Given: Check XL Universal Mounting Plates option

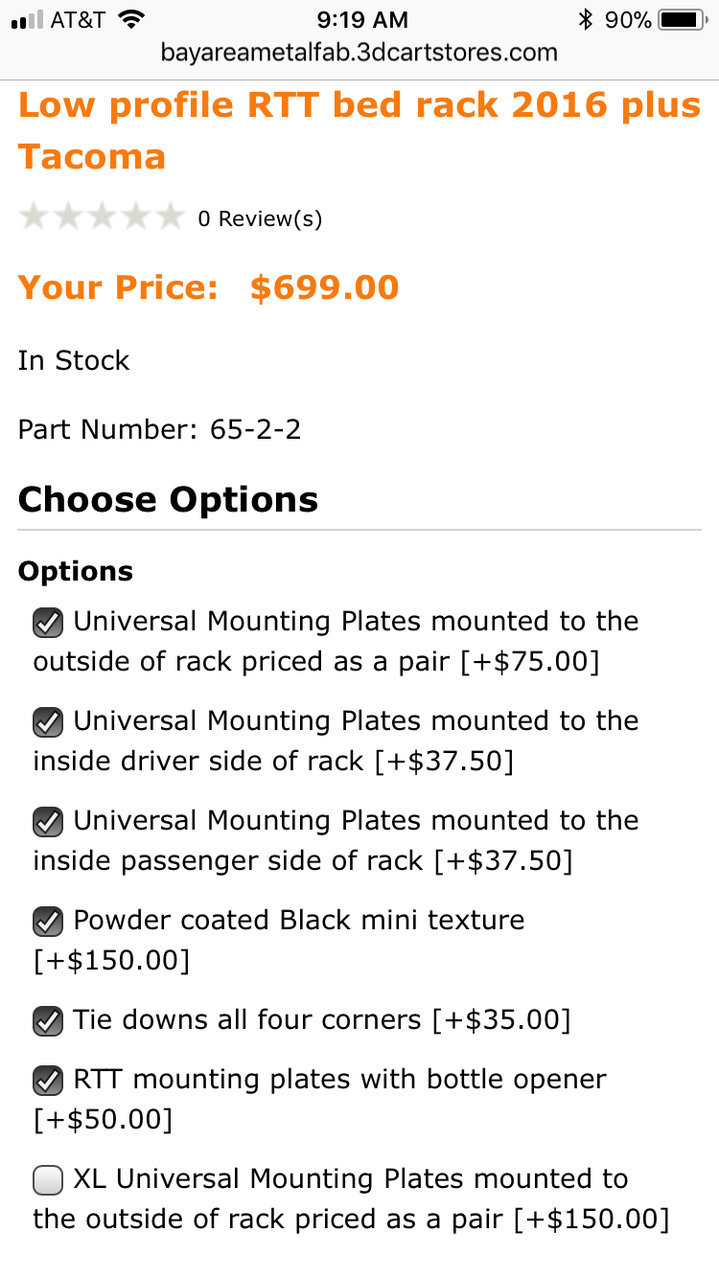Looking at the screenshot, I should [x=47, y=1181].
